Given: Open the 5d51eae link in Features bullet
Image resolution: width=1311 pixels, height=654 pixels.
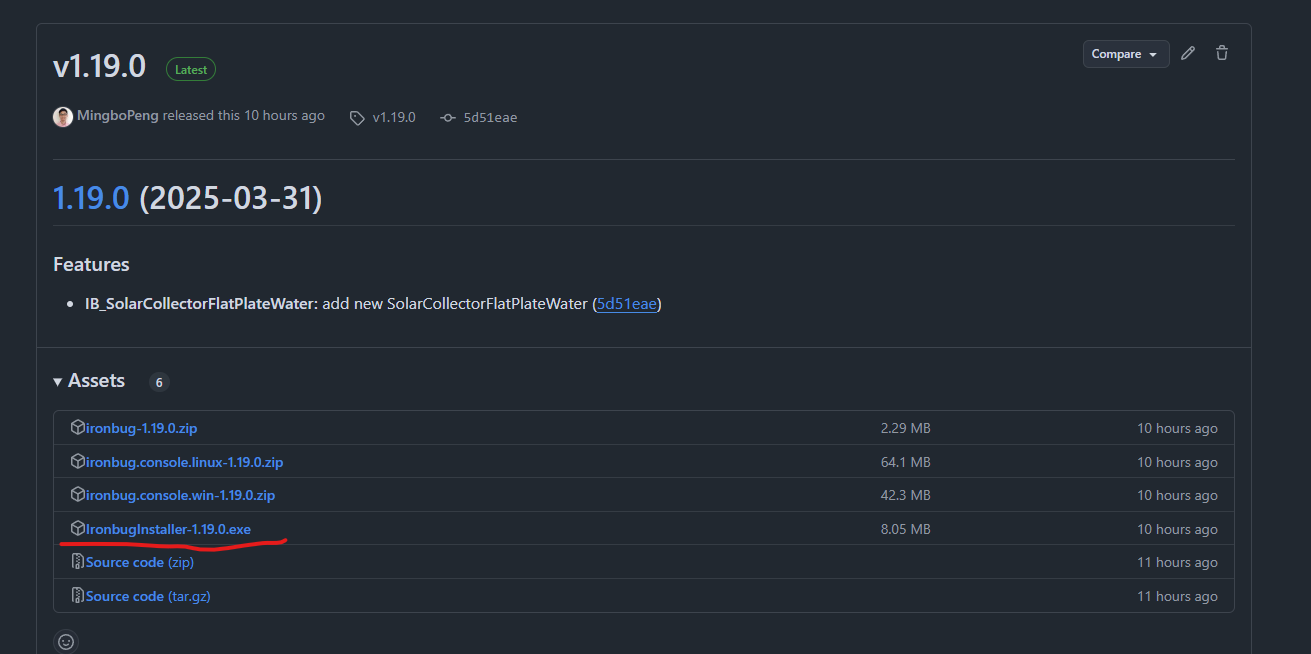Looking at the screenshot, I should pos(627,304).
